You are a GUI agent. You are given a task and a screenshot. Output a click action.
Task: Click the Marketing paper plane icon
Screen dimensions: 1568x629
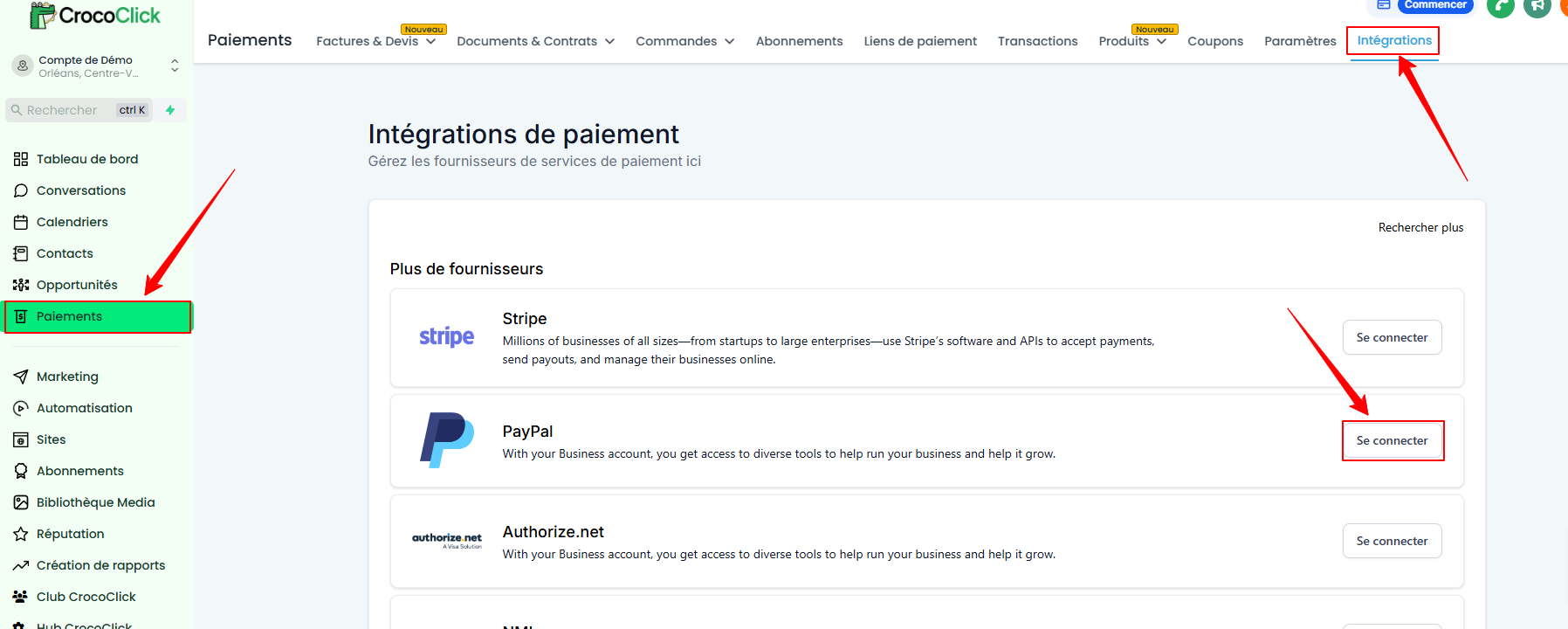(x=21, y=377)
